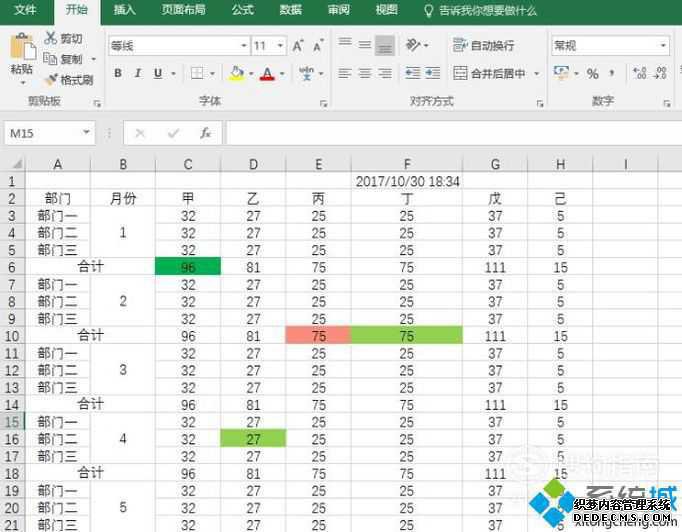Click the select-all corner triangle
682x532 pixels.
16,164
